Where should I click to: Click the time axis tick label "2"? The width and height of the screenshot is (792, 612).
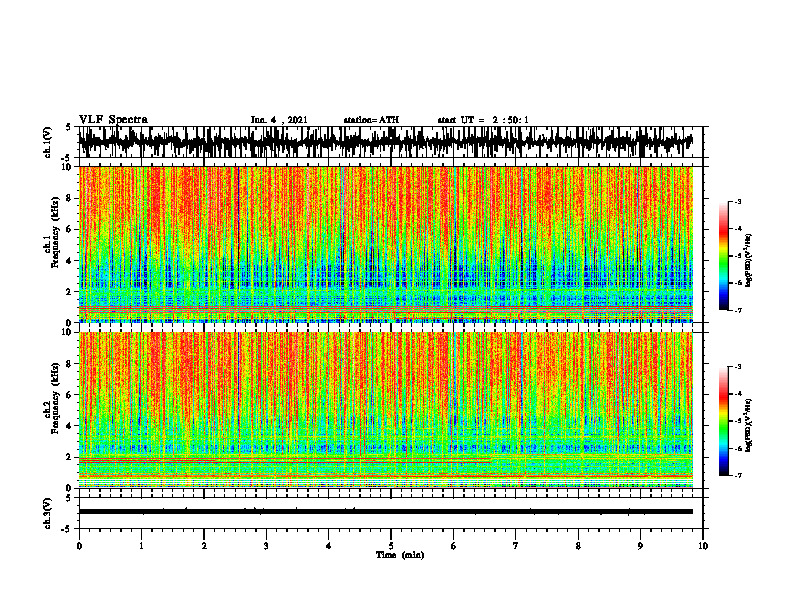click(204, 546)
